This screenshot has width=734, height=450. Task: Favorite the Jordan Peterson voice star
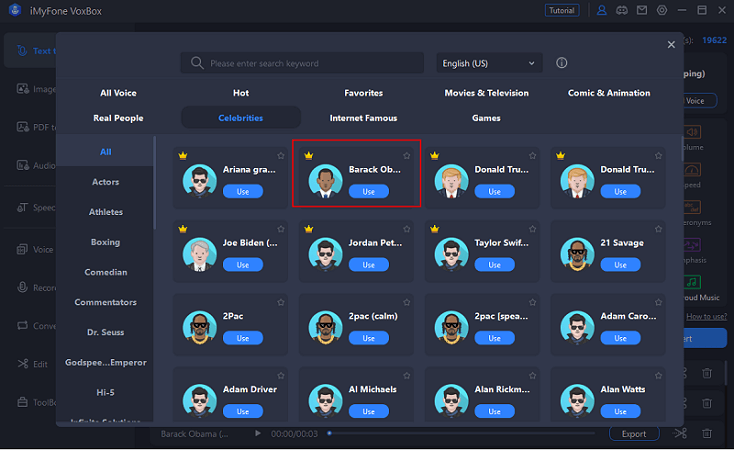click(406, 229)
